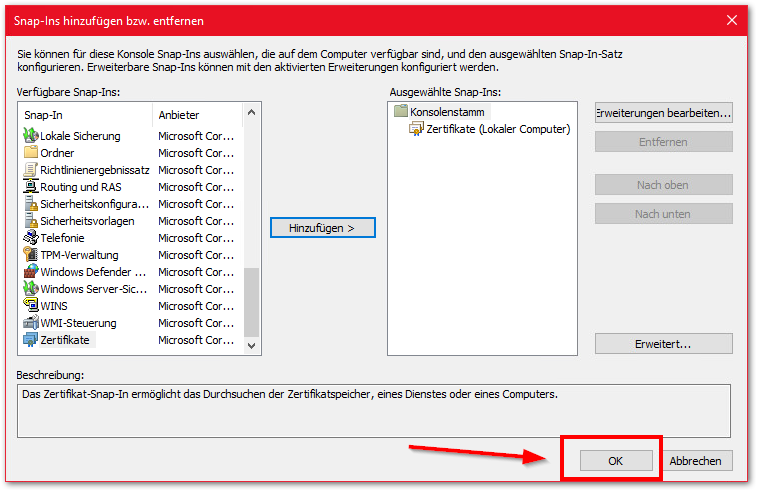Viewport: 757px width, 491px height.
Task: Select Konsolenstamm in selected snap-ins
Action: [x=447, y=112]
